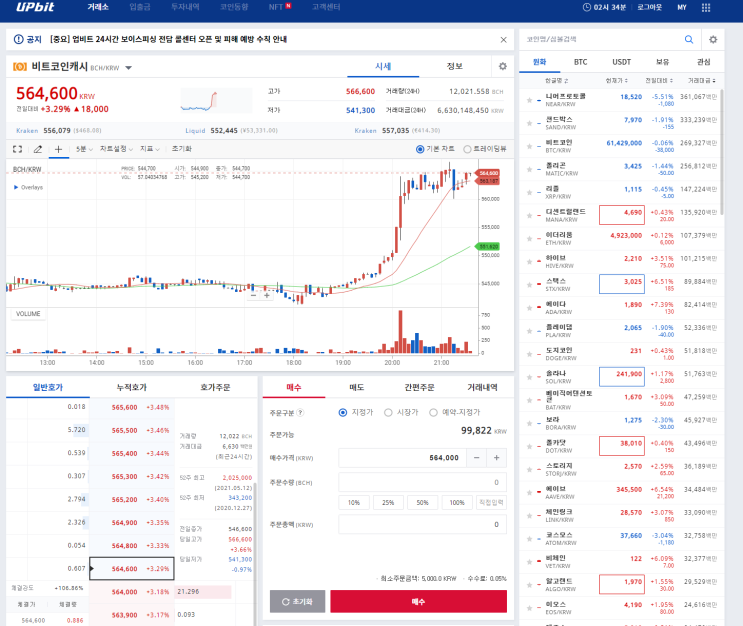Click 로그아웃 logout link

tap(649, 8)
